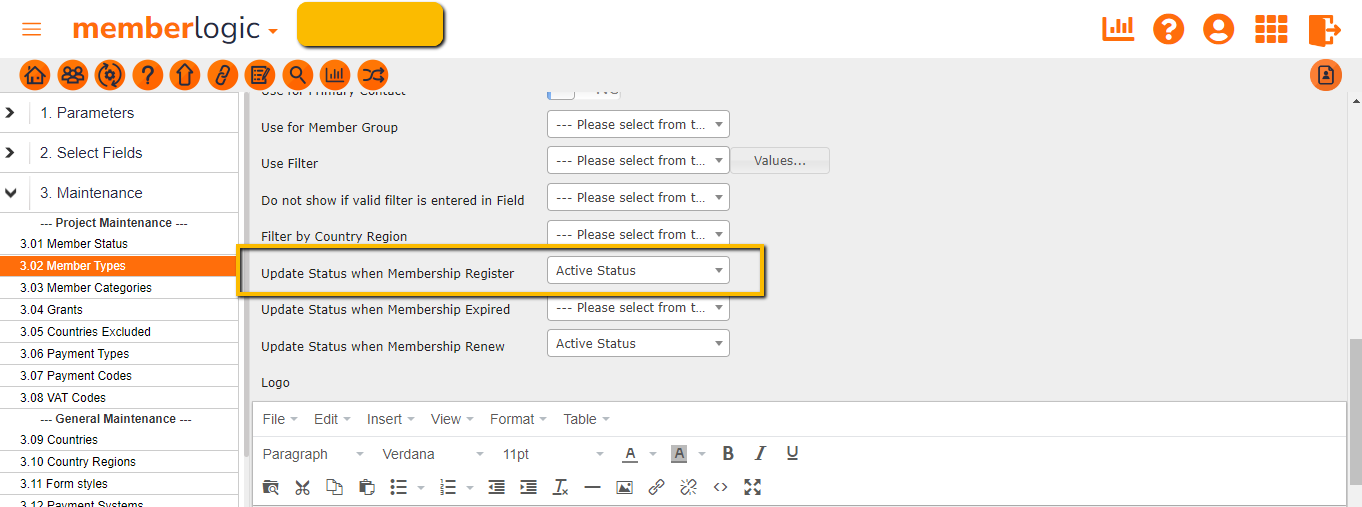Open the Update Status when Membership Register dropdown
1362x507 pixels.
click(x=638, y=271)
